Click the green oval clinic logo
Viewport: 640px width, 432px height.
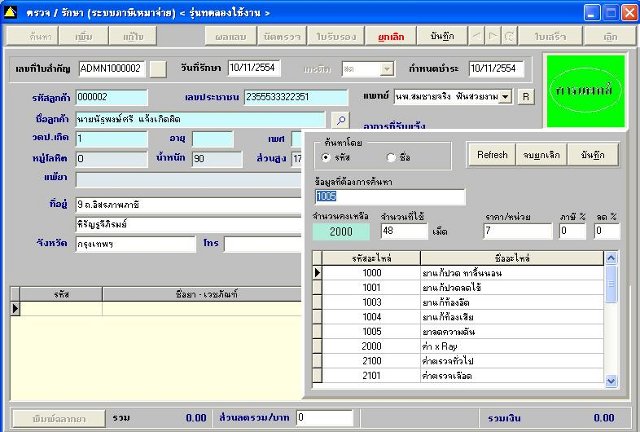[x=585, y=90]
